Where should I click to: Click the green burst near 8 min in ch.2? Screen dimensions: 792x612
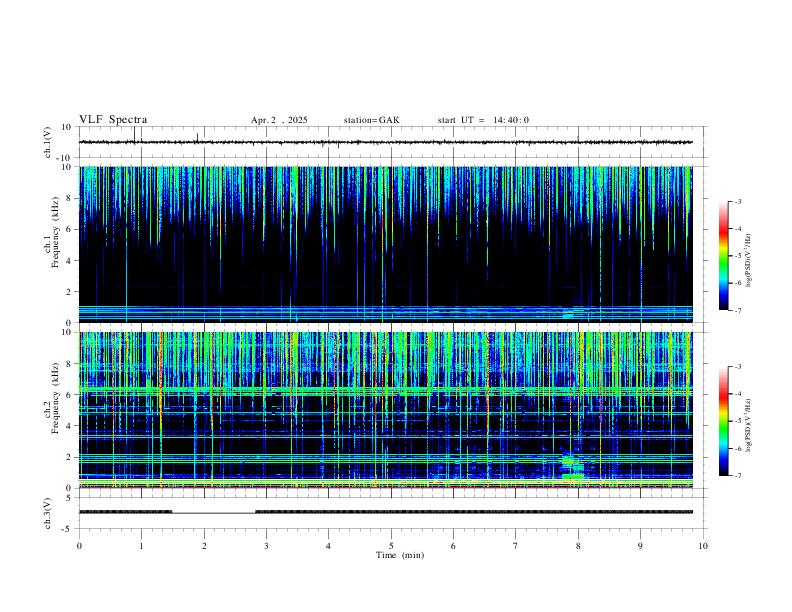tap(573, 467)
